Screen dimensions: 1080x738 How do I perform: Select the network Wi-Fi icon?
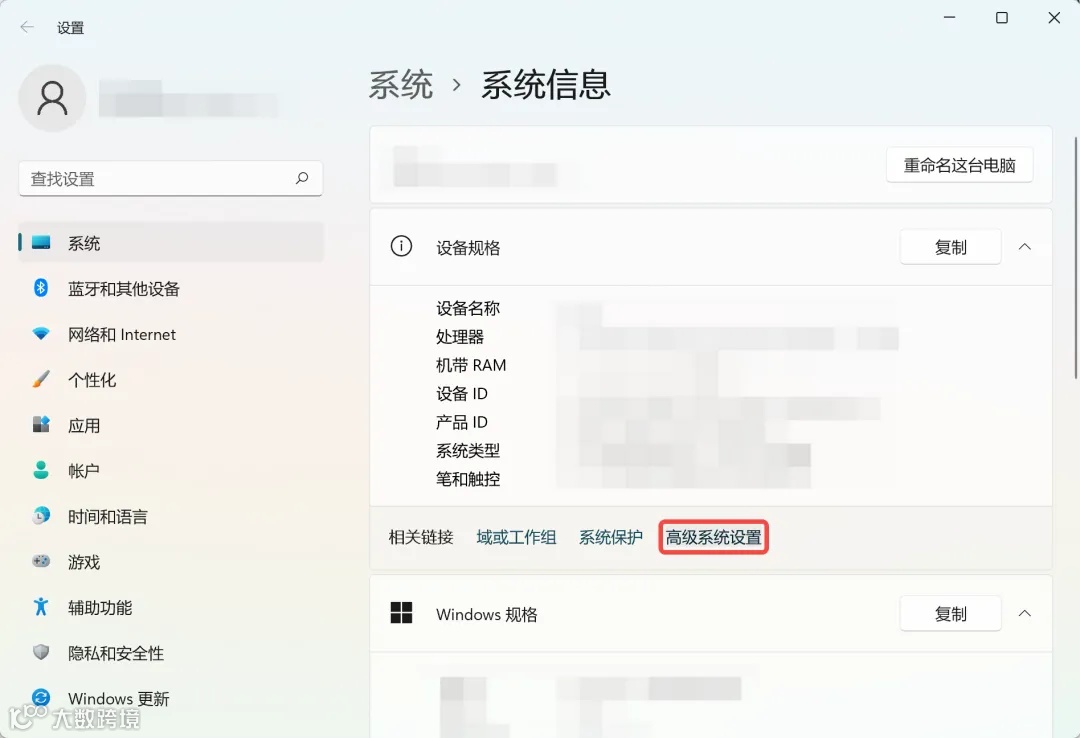[41, 334]
